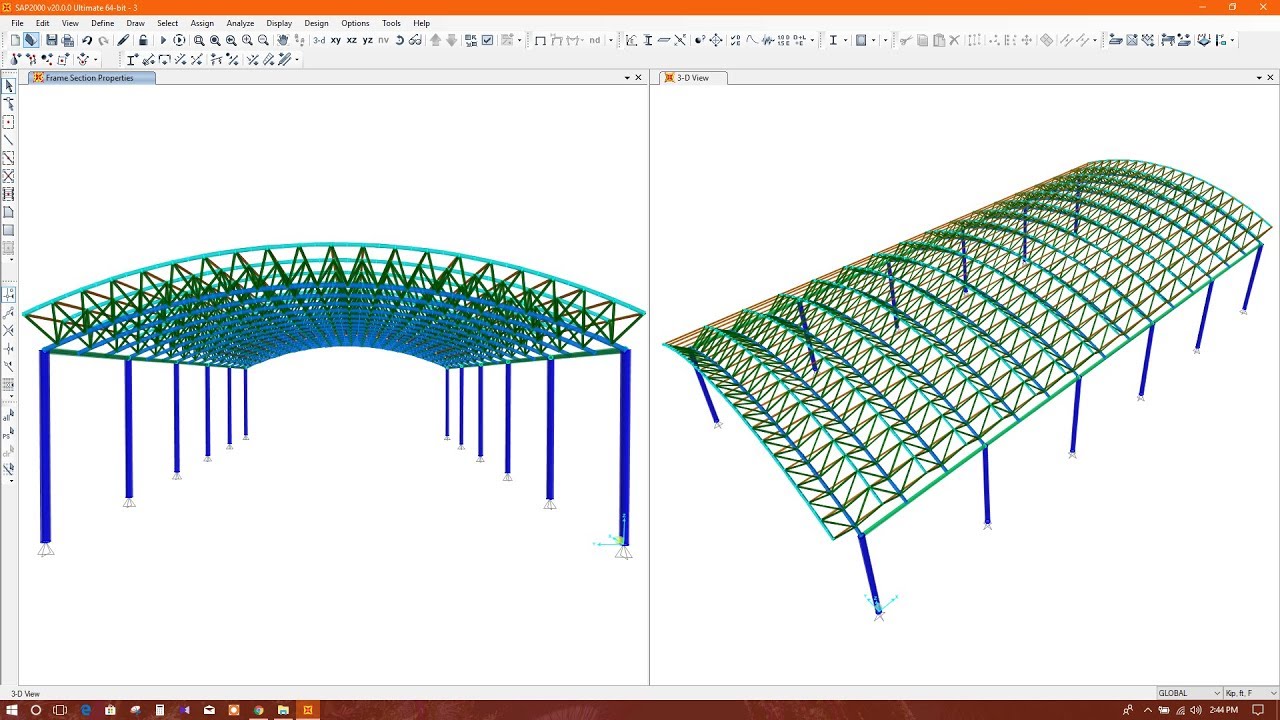
Task: Open the Define menu
Action: (x=102, y=23)
